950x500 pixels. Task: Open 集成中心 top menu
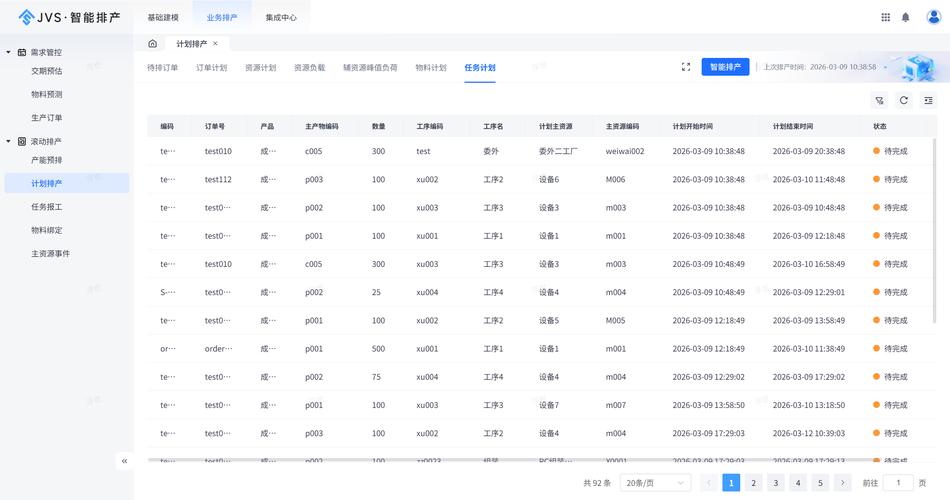point(281,18)
